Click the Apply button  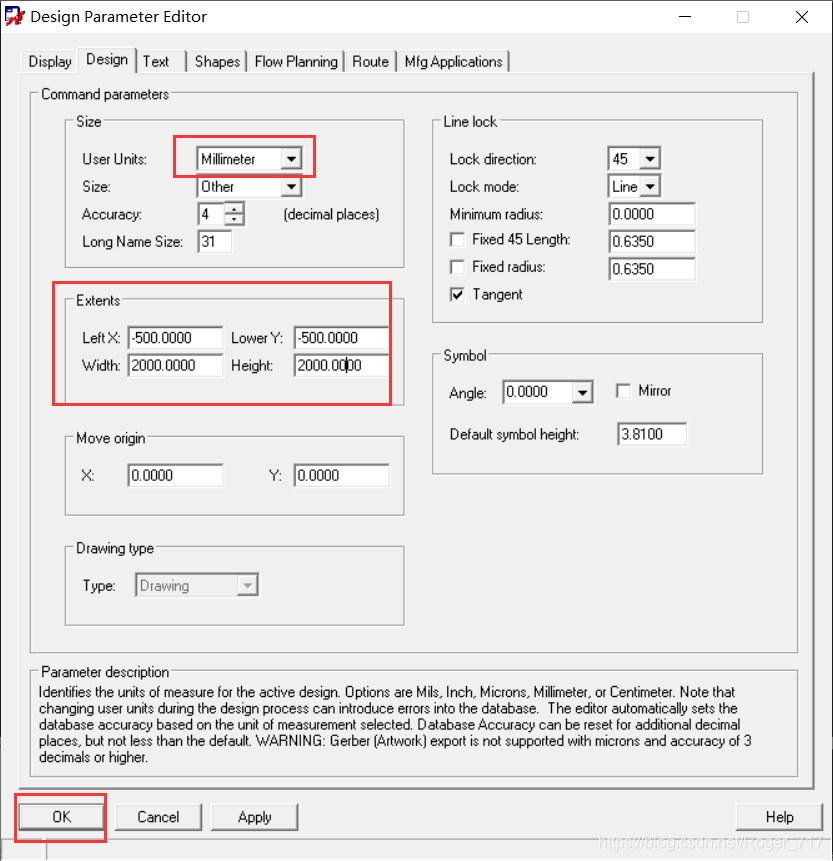pos(254,817)
